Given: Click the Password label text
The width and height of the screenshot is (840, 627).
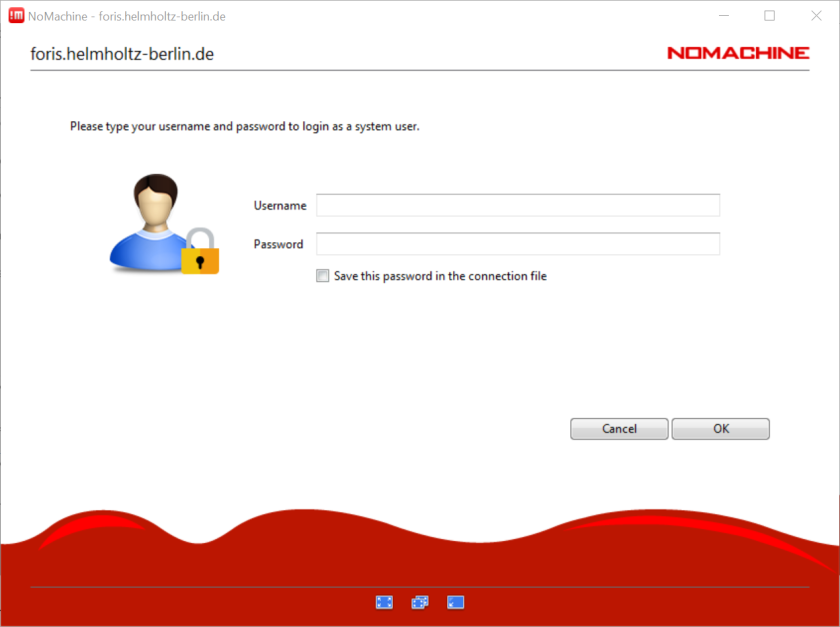Looking at the screenshot, I should (278, 244).
